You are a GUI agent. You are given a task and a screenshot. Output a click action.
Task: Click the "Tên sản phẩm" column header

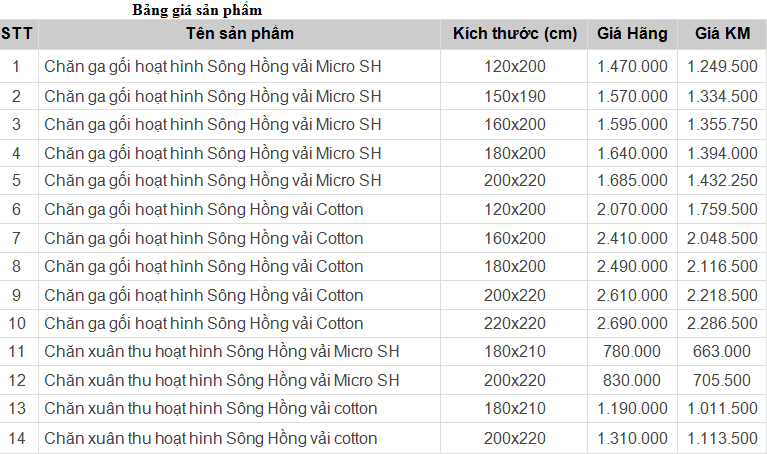pos(240,34)
